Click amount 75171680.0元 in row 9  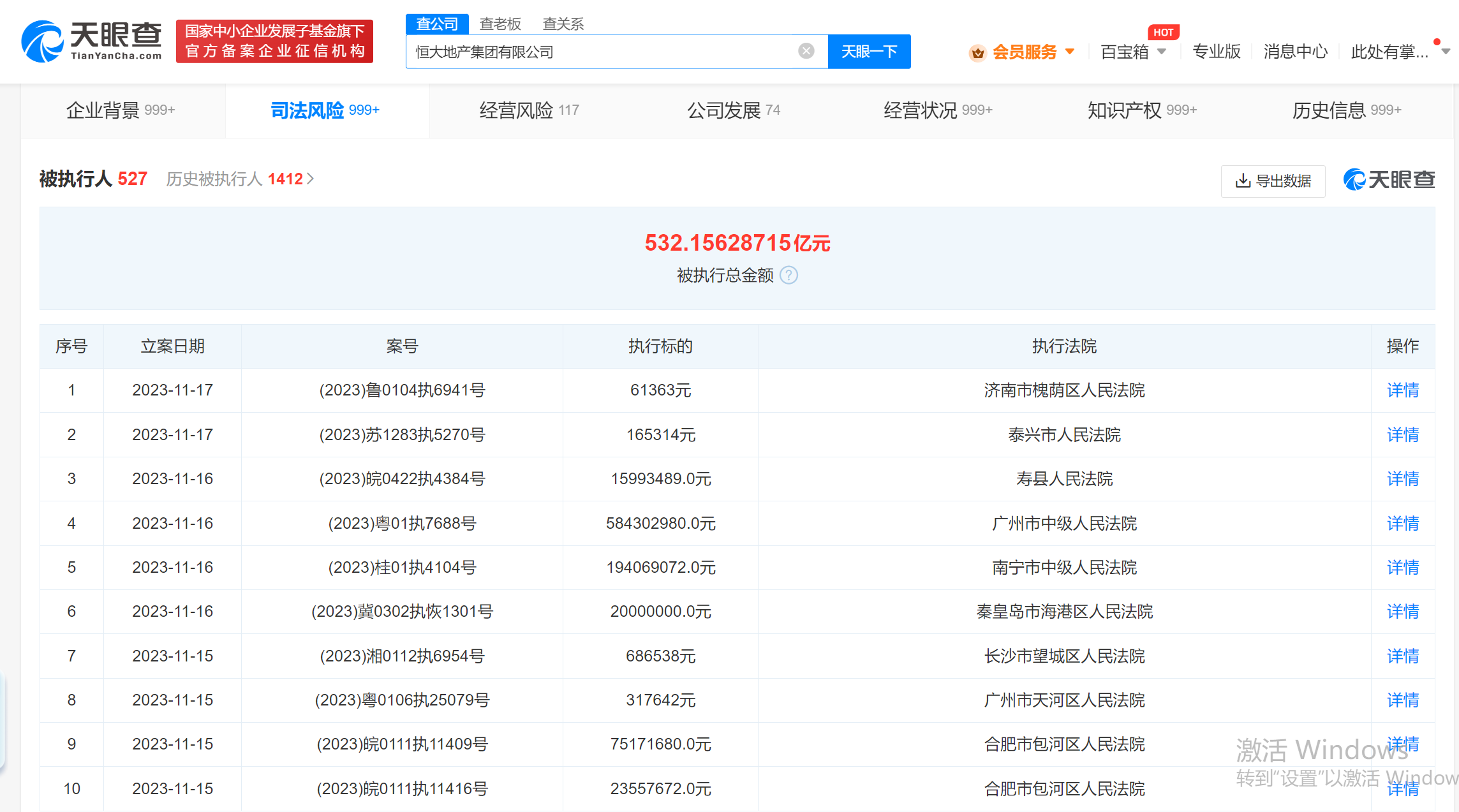point(661,744)
